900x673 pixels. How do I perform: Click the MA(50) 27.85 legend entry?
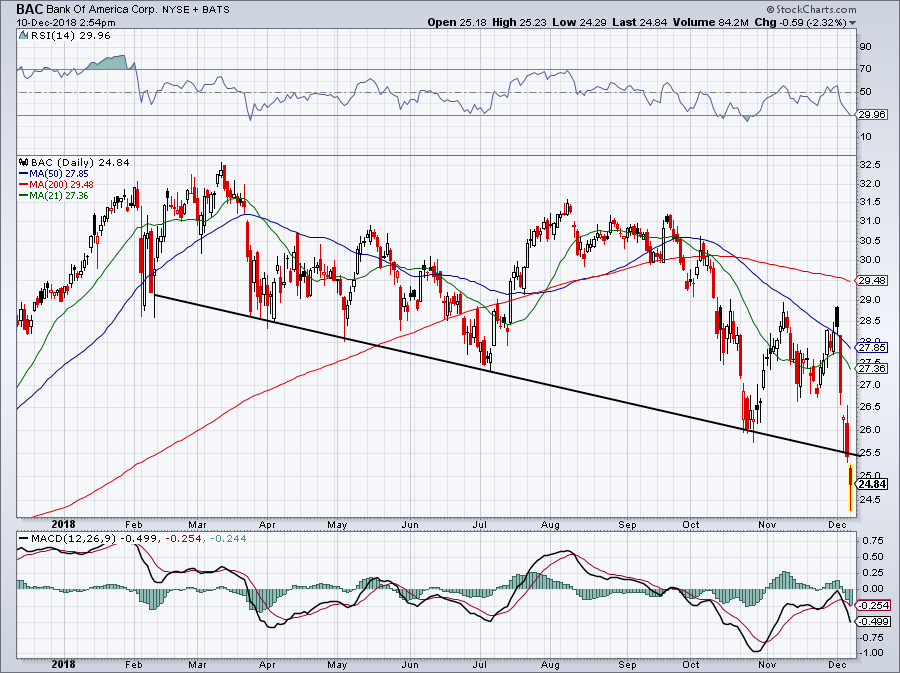(x=54, y=173)
